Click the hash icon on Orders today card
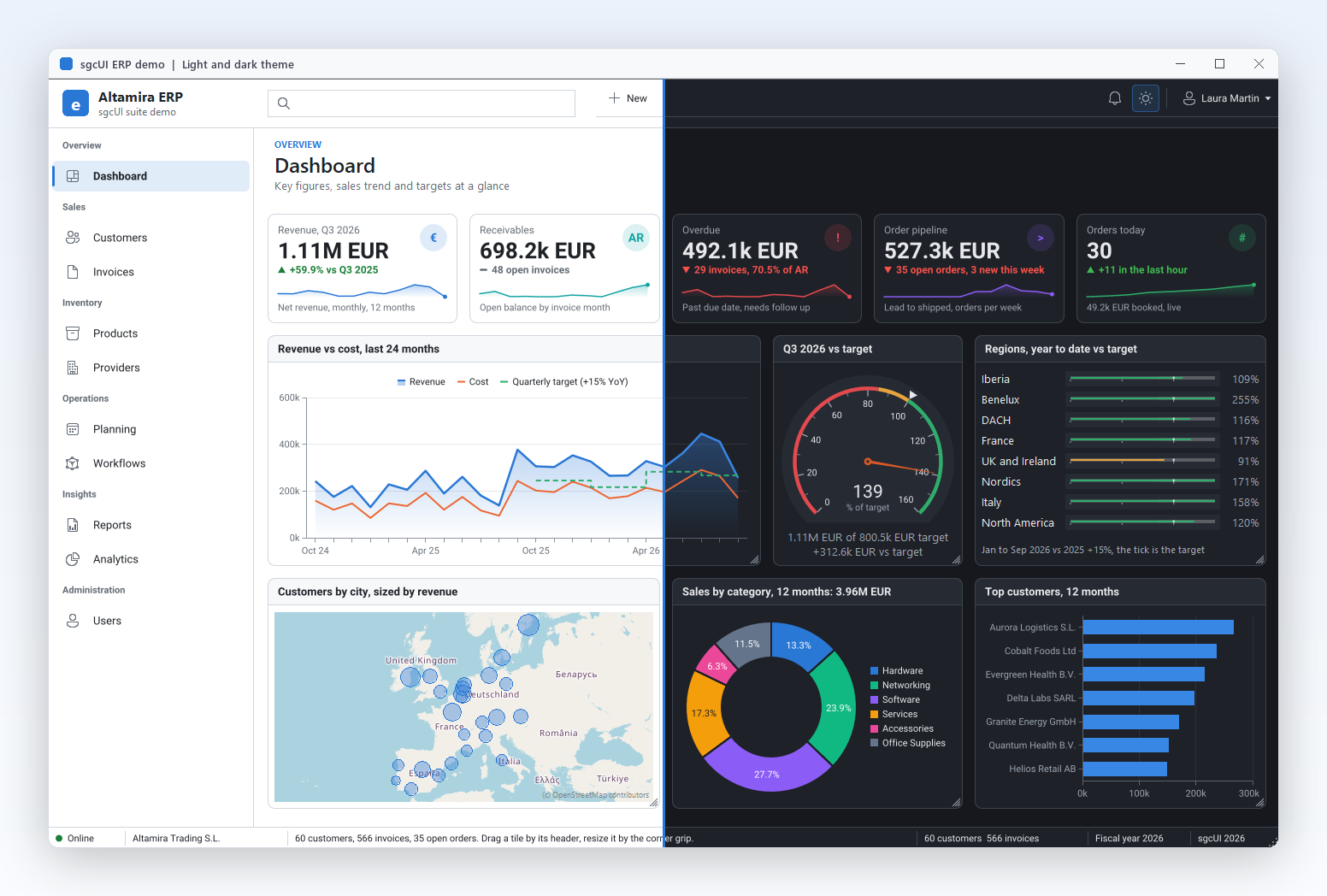The image size is (1327, 896). (1242, 238)
